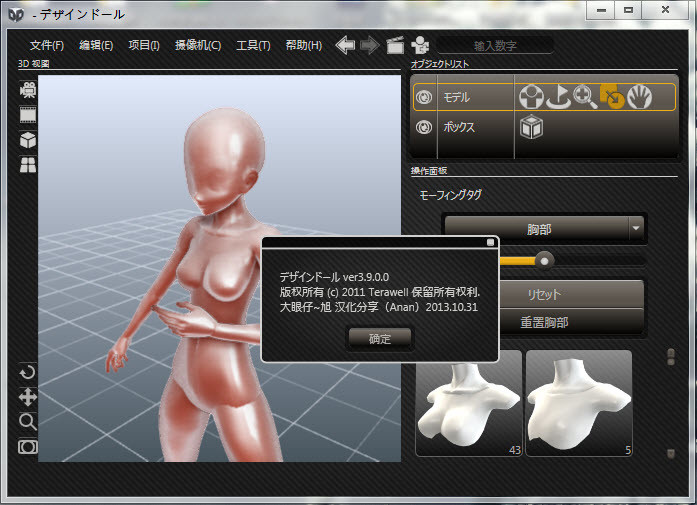Toggle visibility of the ボックス object

424,128
